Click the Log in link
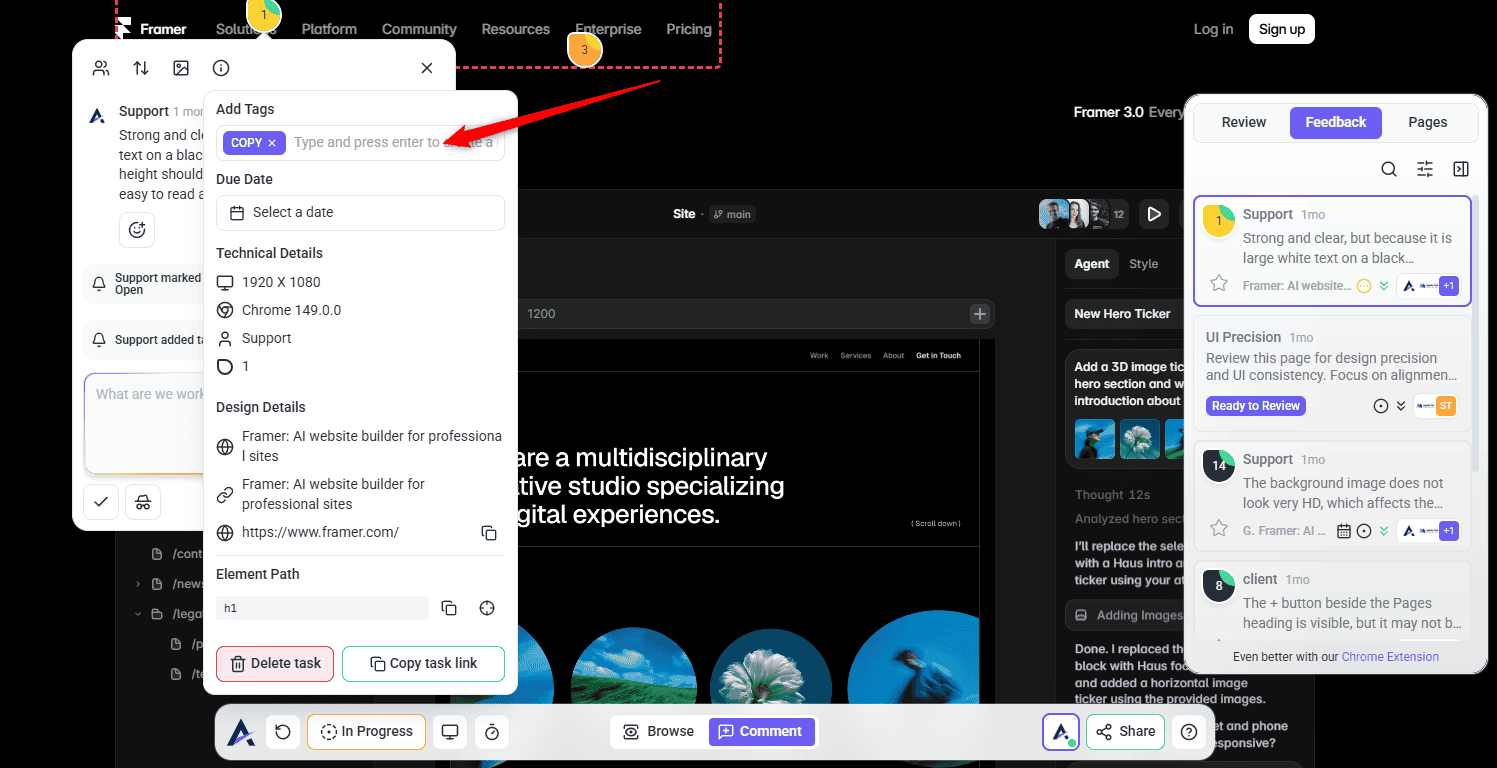Viewport: 1497px width, 768px height. 1213,29
